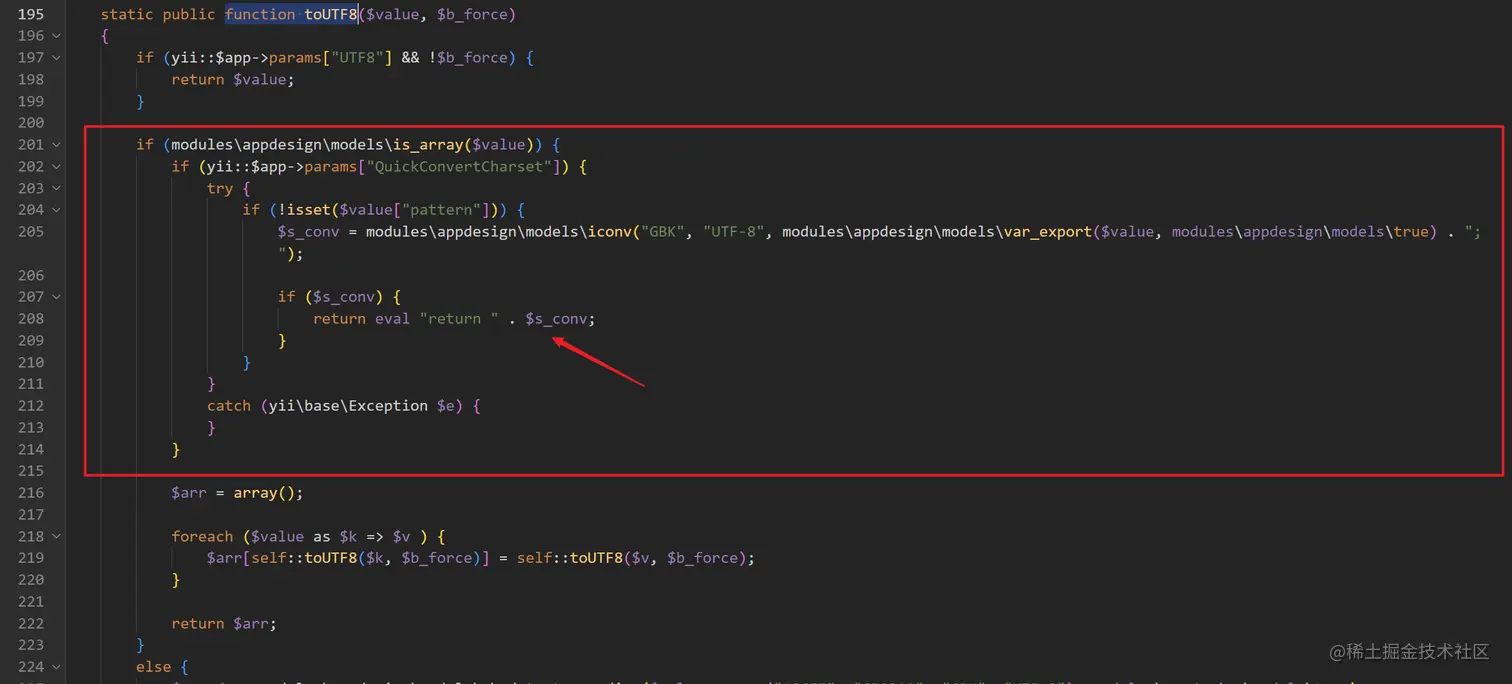Viewport: 1512px width, 684px height.
Task: Collapse the fold chevron at line 196
Action: (56, 36)
